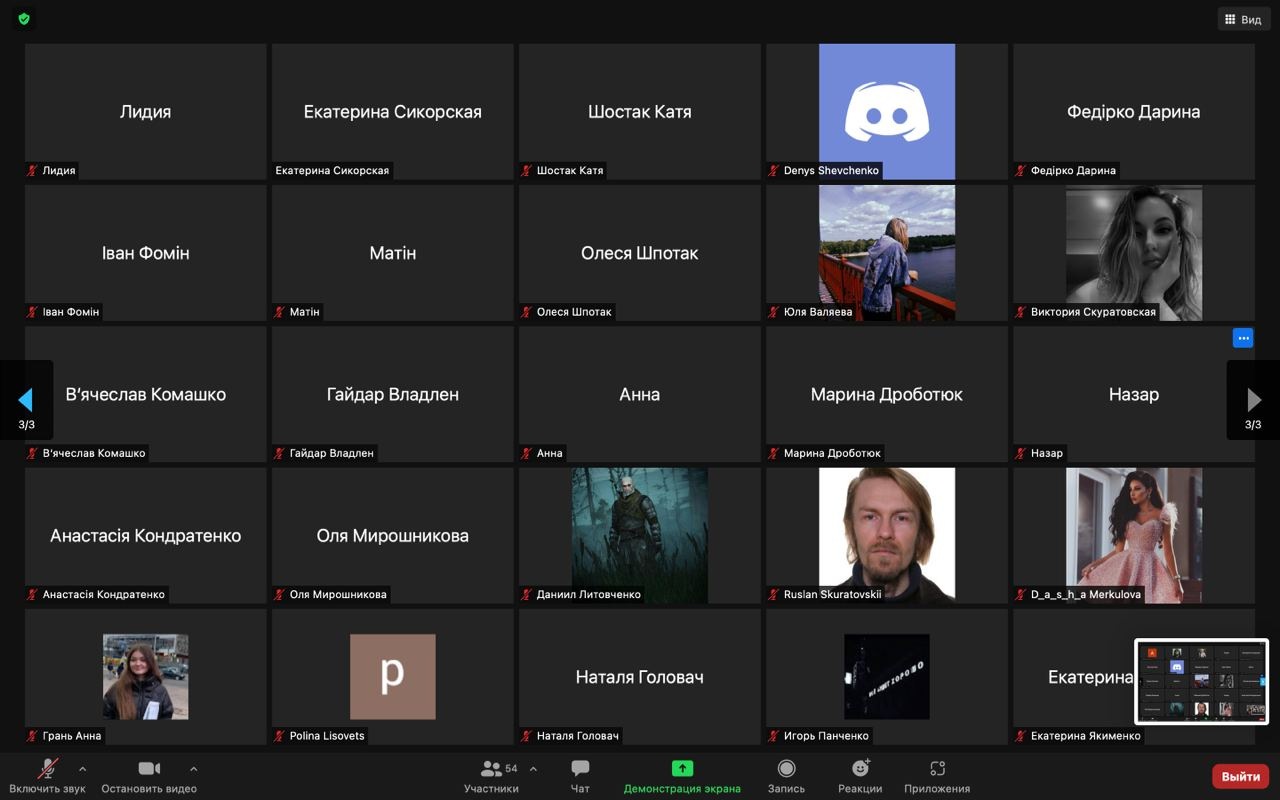Viewport: 1280px width, 800px height.
Task: Open the Участники participants panel
Action: pyautogui.click(x=491, y=776)
